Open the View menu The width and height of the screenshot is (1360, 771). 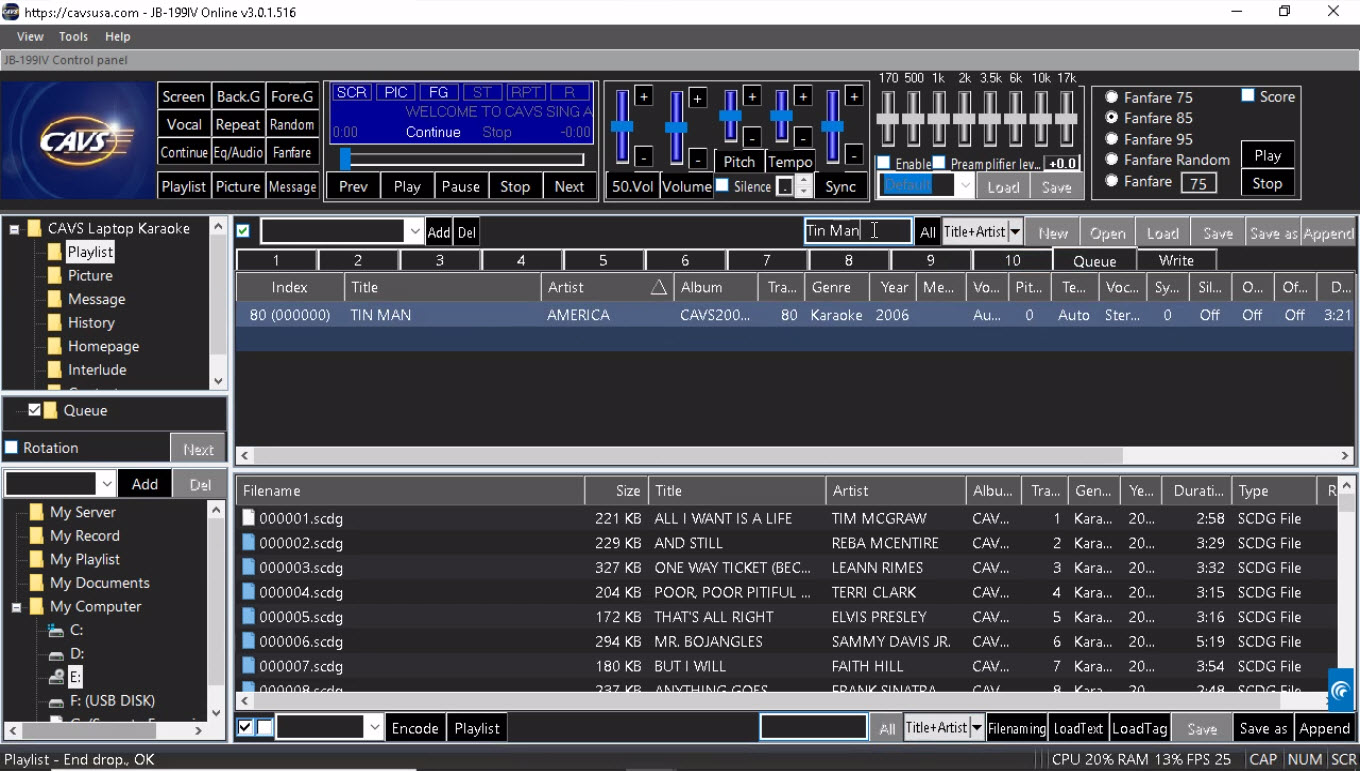[x=30, y=36]
